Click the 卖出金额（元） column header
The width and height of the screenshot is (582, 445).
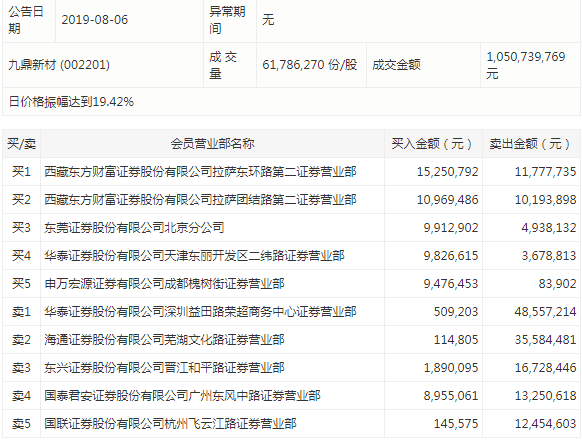click(531, 144)
